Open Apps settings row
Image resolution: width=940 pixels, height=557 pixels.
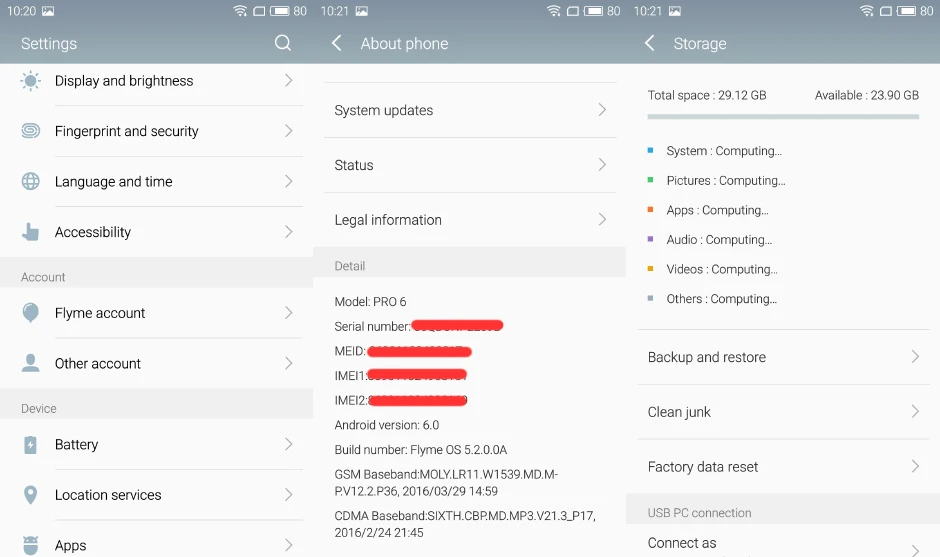(x=156, y=539)
